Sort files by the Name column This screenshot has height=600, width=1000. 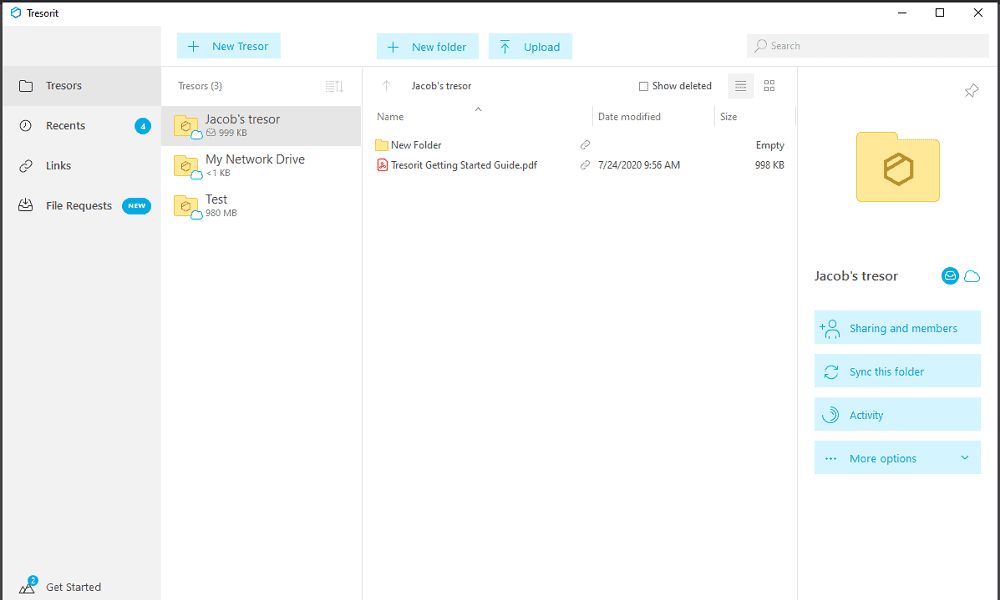[390, 117]
